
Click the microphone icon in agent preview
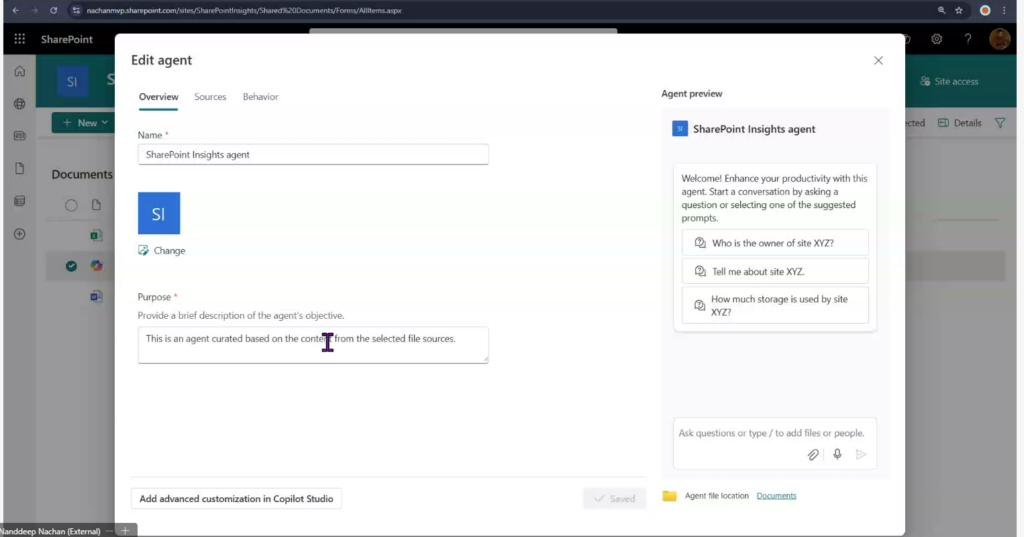(837, 454)
